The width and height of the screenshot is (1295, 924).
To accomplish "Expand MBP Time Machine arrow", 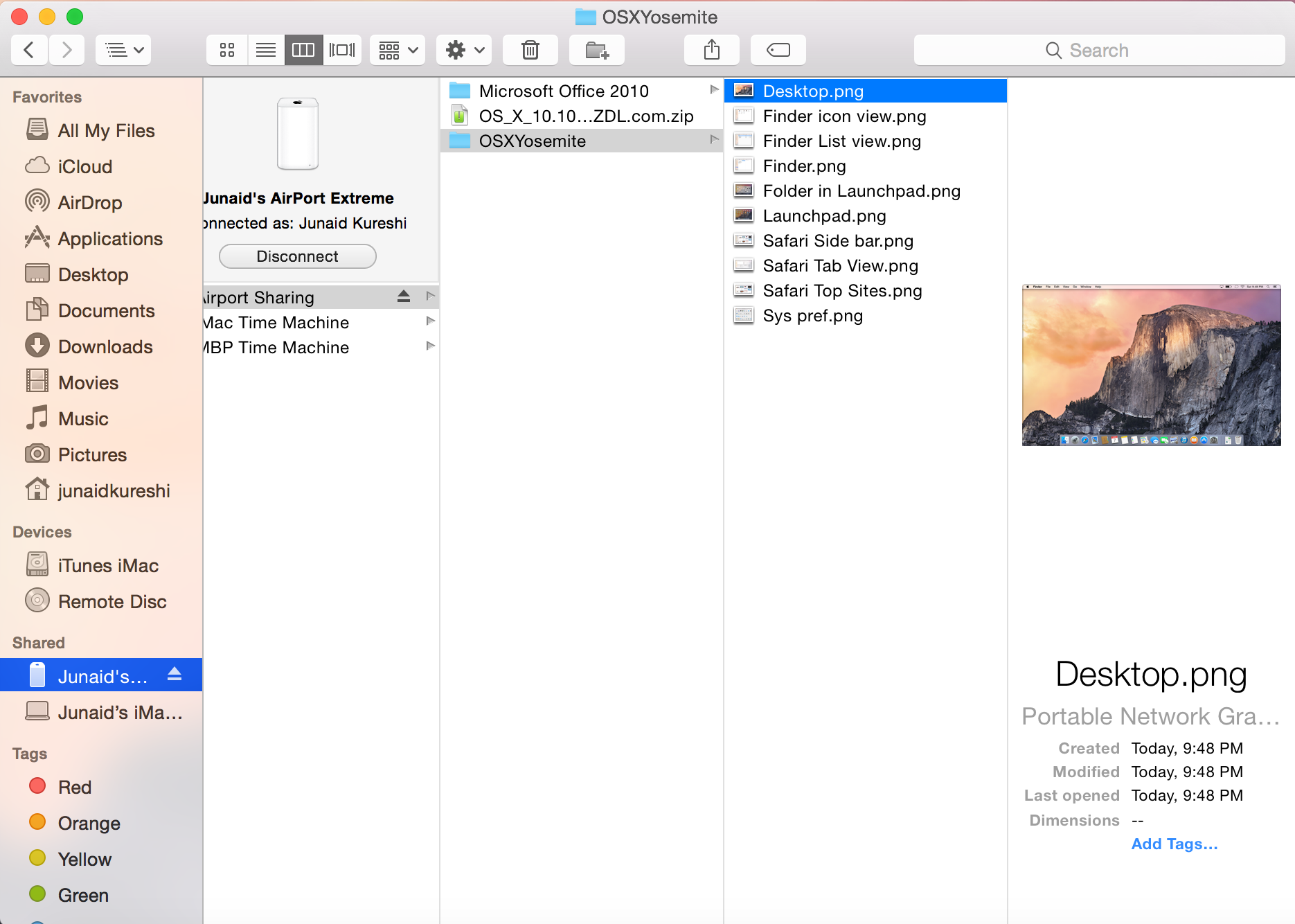I will (x=430, y=346).
